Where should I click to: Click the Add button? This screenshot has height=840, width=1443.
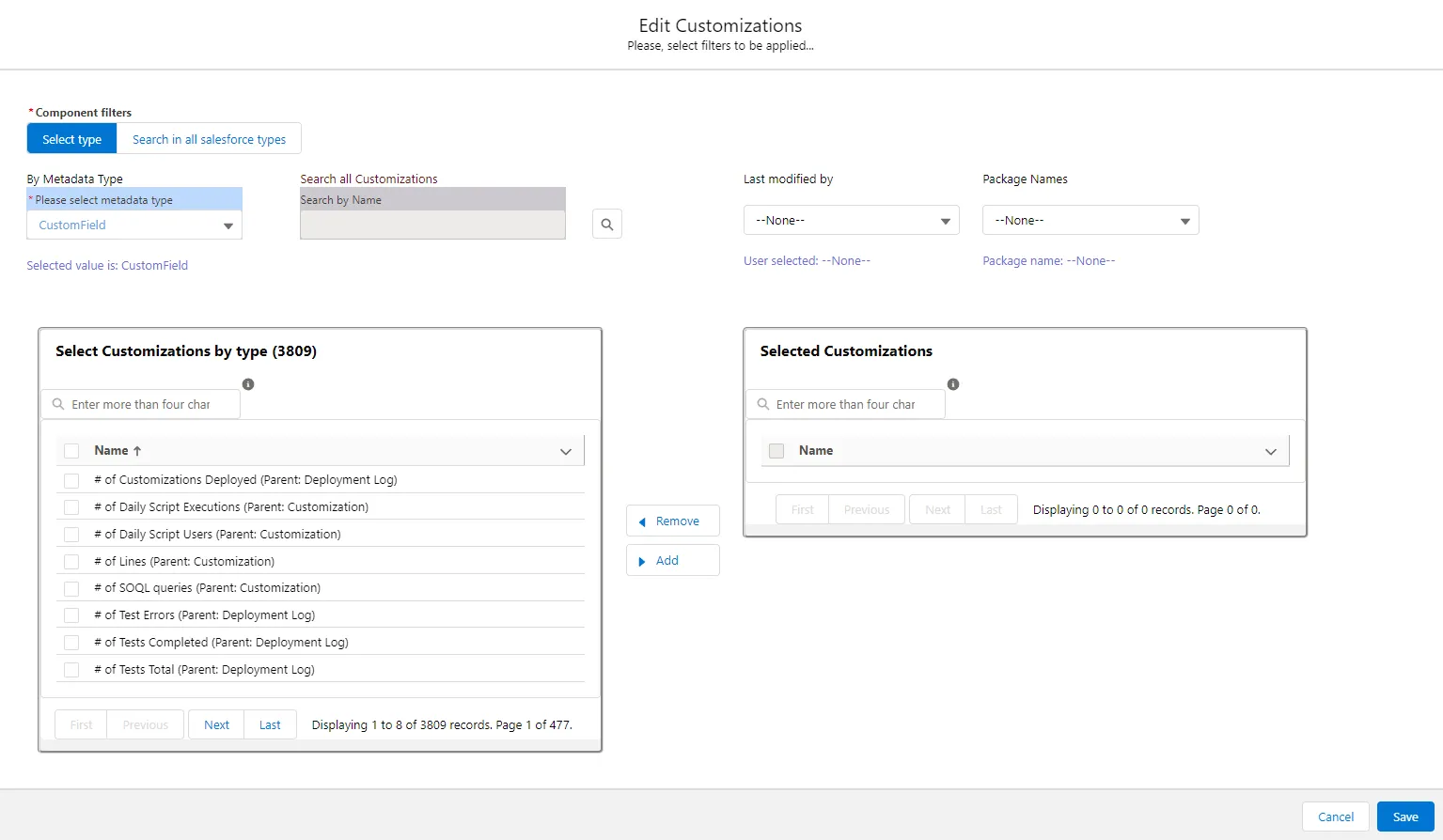[673, 560]
